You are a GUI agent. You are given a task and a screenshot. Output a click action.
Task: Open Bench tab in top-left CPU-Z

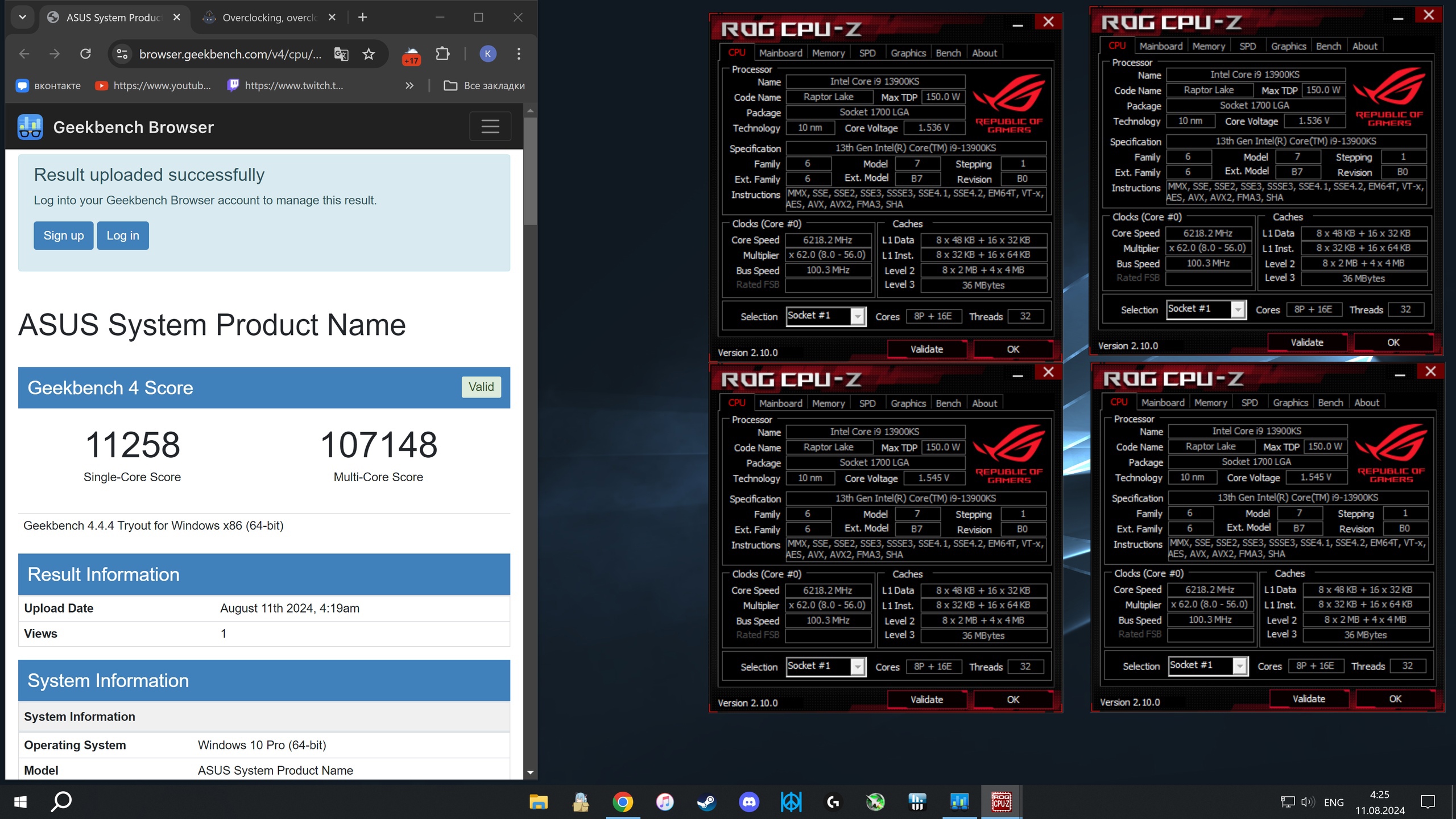click(948, 53)
